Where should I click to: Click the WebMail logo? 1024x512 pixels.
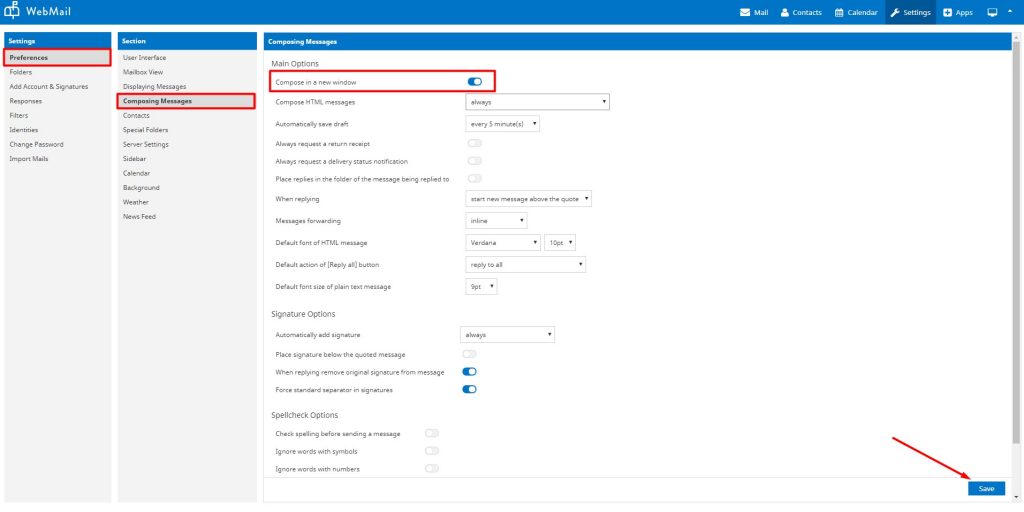tap(43, 12)
